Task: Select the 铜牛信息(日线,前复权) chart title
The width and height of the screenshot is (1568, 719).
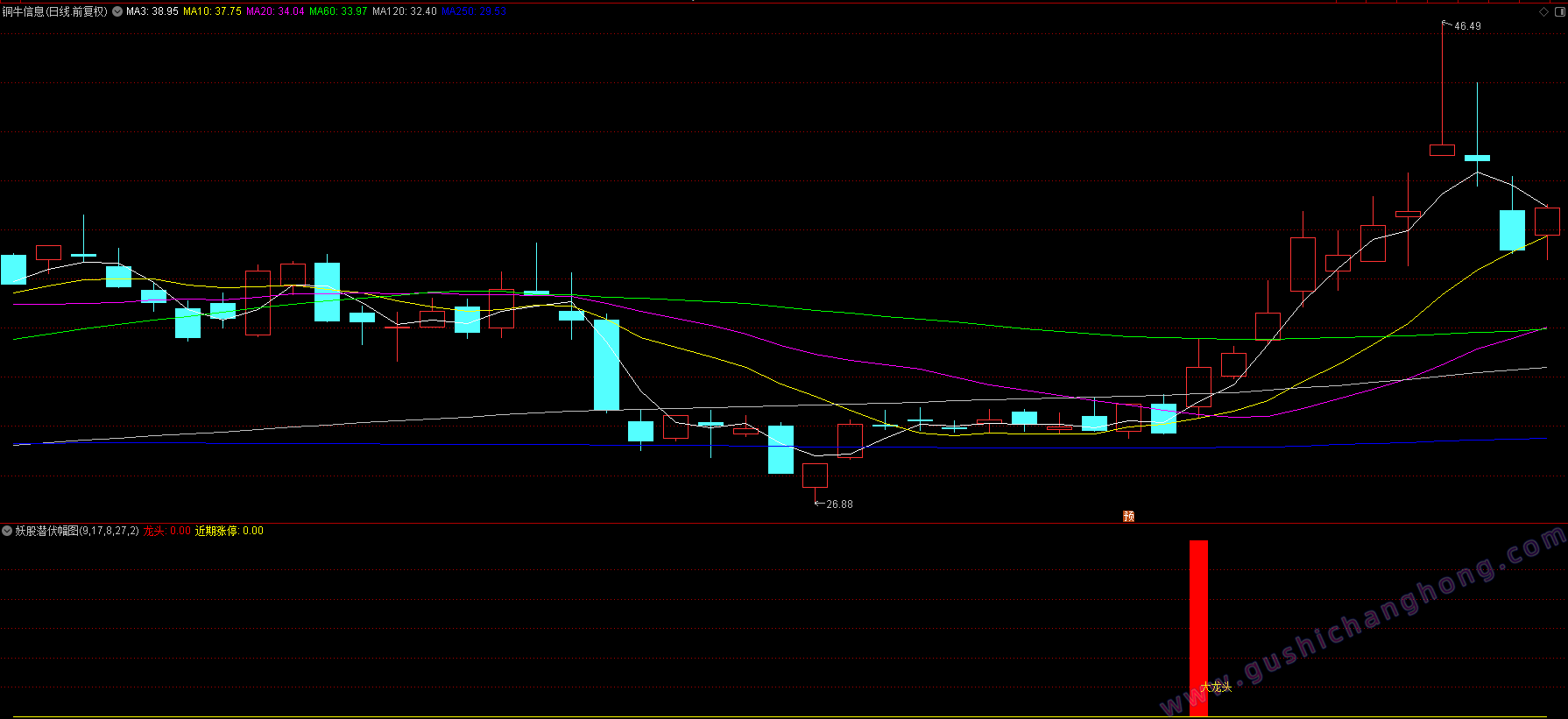Action: point(54,11)
